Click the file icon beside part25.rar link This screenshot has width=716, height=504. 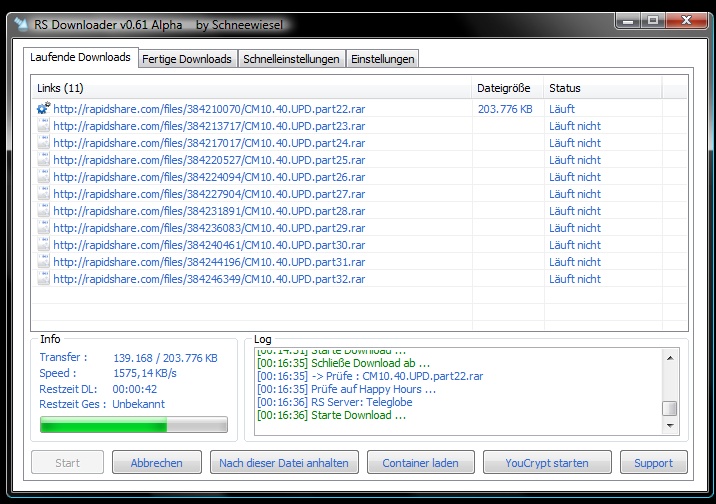point(43,159)
